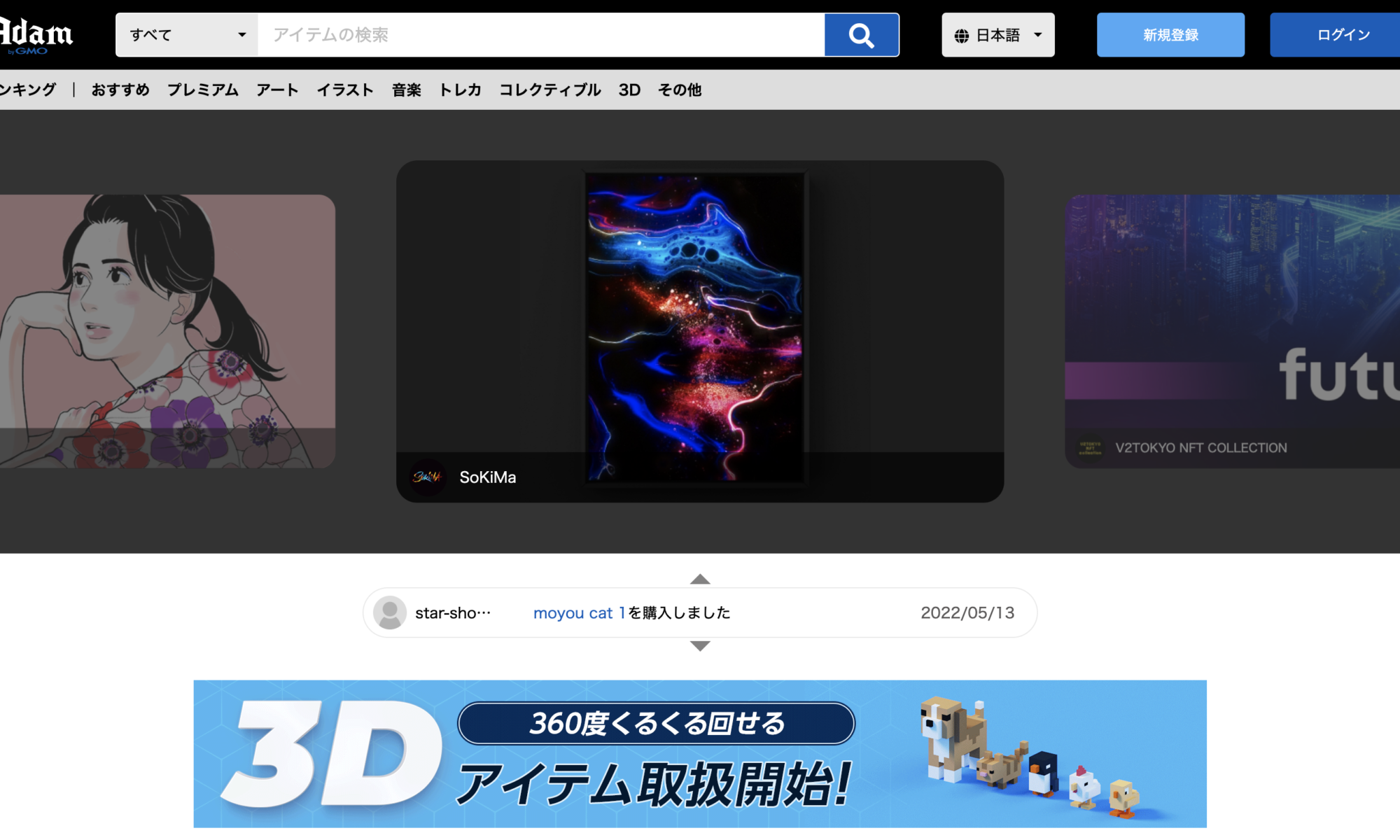
Task: Open the 日本語 language dropdown
Action: pos(997,34)
